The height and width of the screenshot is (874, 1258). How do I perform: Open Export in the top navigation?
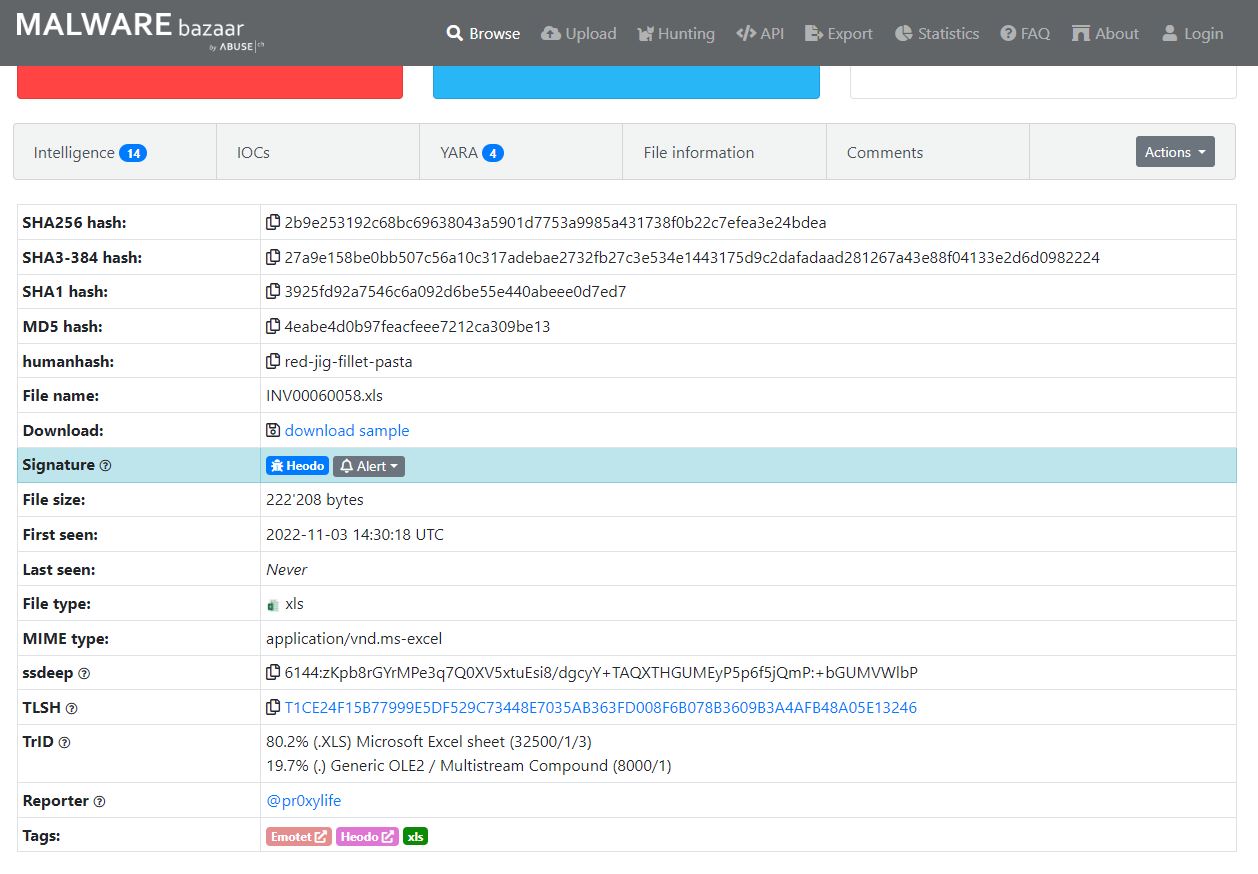(x=838, y=34)
